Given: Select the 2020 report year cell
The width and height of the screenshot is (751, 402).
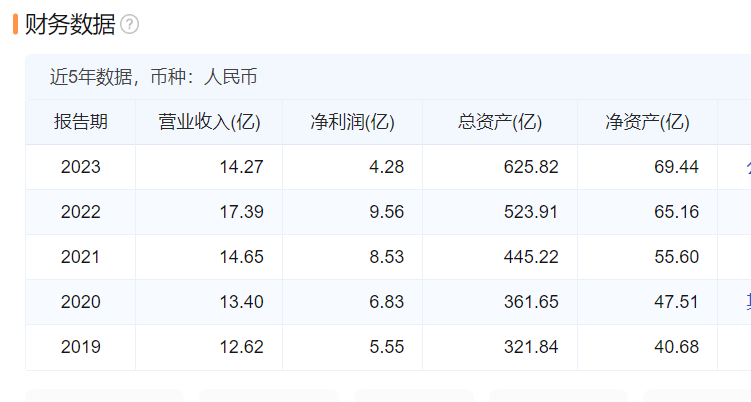Looking at the screenshot, I should (x=80, y=302).
